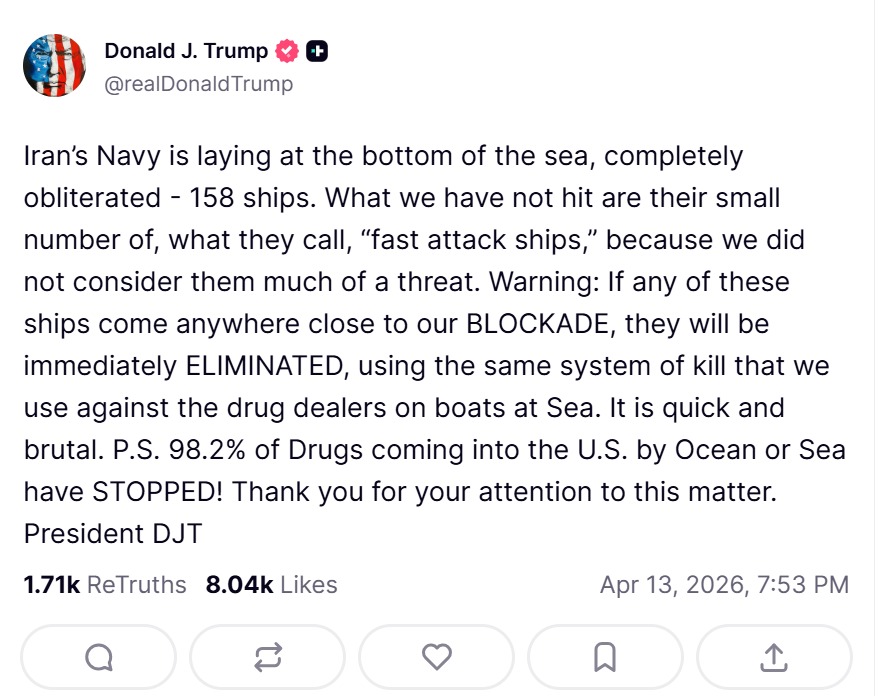The image size is (879, 696).
Task: Visit the @realDonaldTrump handle link
Action: pos(199,84)
